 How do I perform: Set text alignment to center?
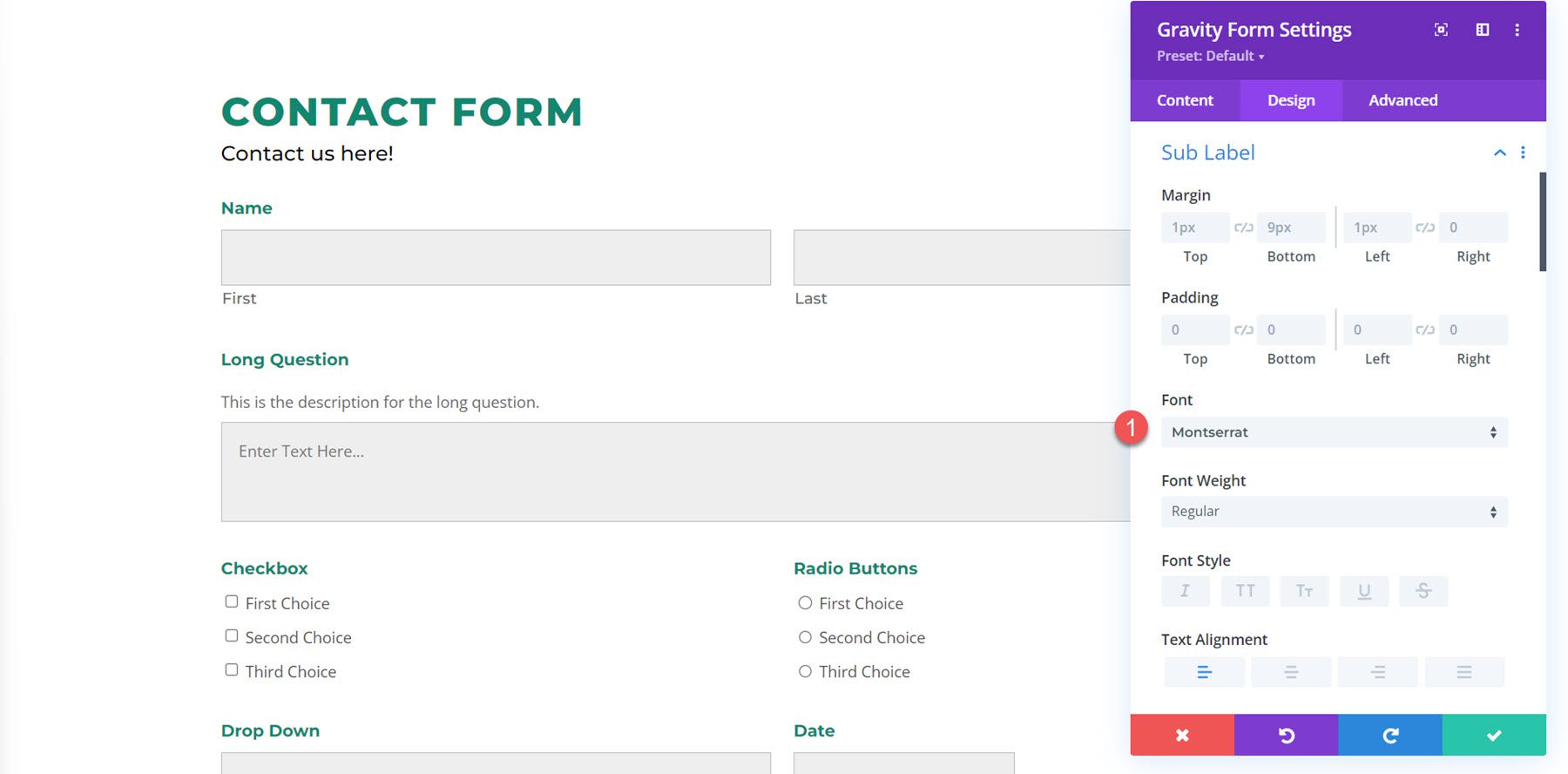[x=1290, y=672]
